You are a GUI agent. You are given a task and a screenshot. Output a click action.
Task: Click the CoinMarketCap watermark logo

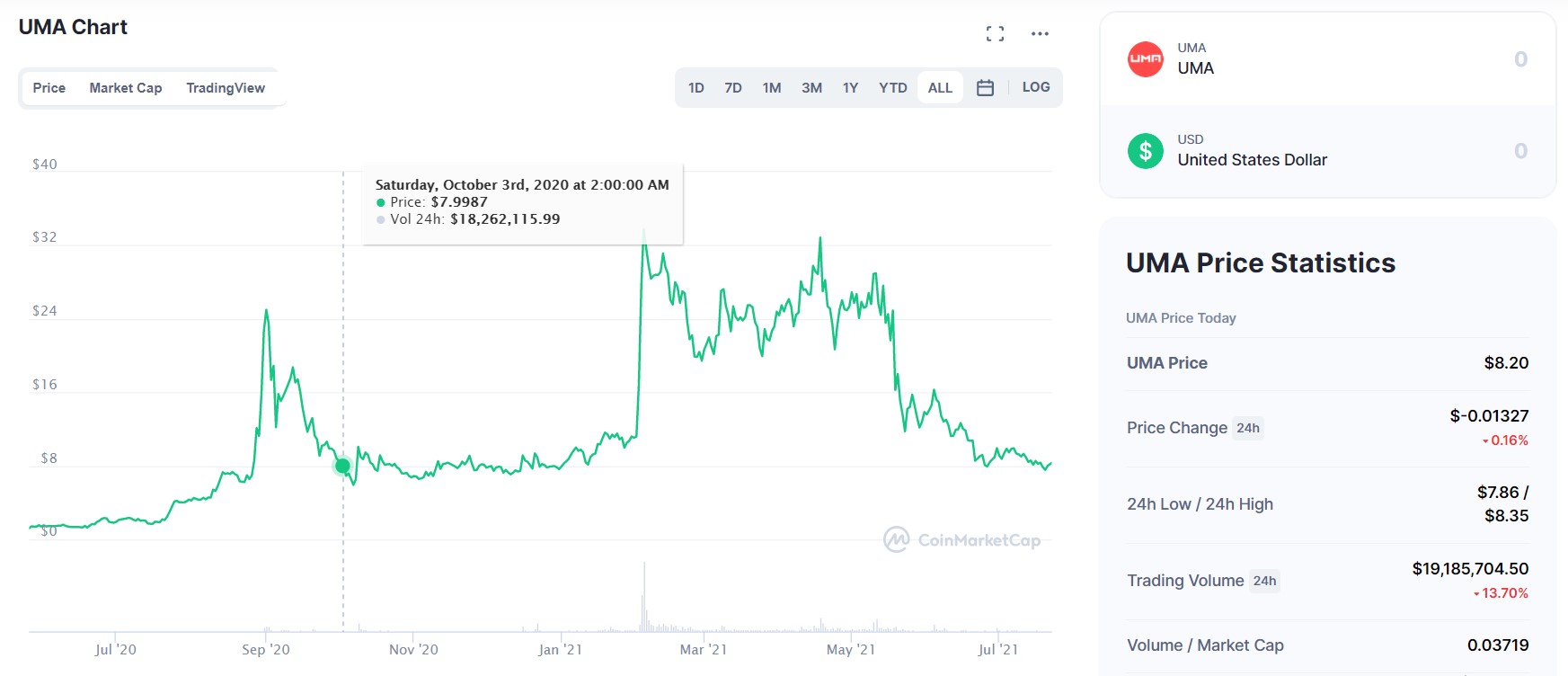coord(962,539)
